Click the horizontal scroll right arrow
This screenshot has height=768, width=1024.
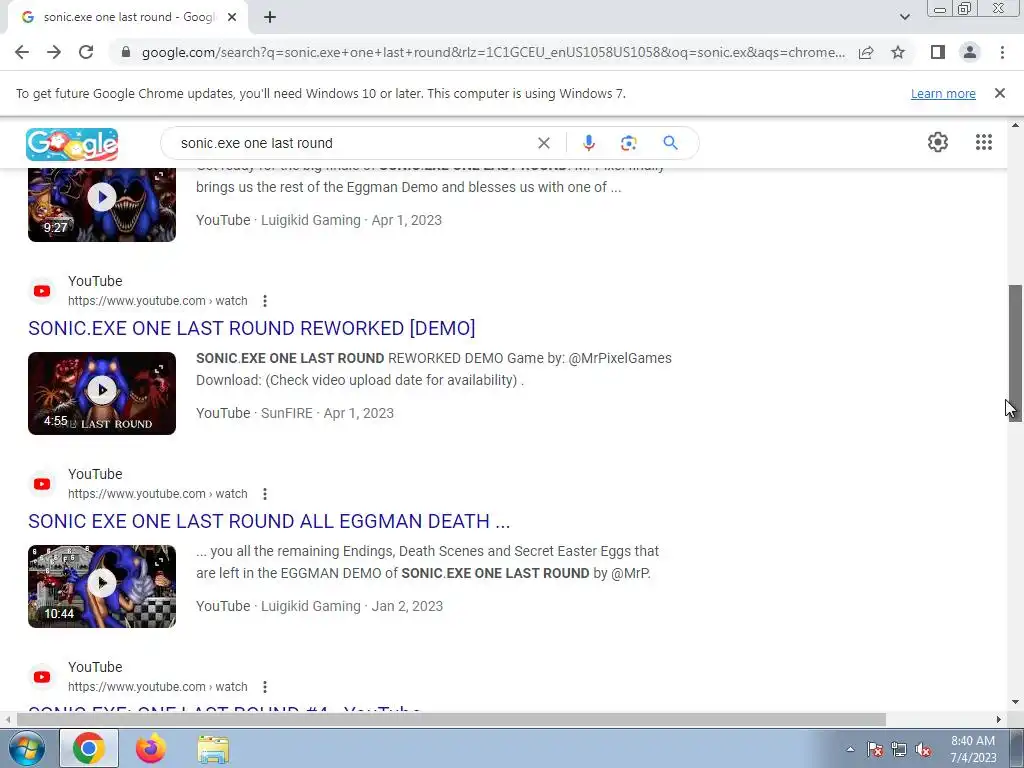(x=999, y=720)
